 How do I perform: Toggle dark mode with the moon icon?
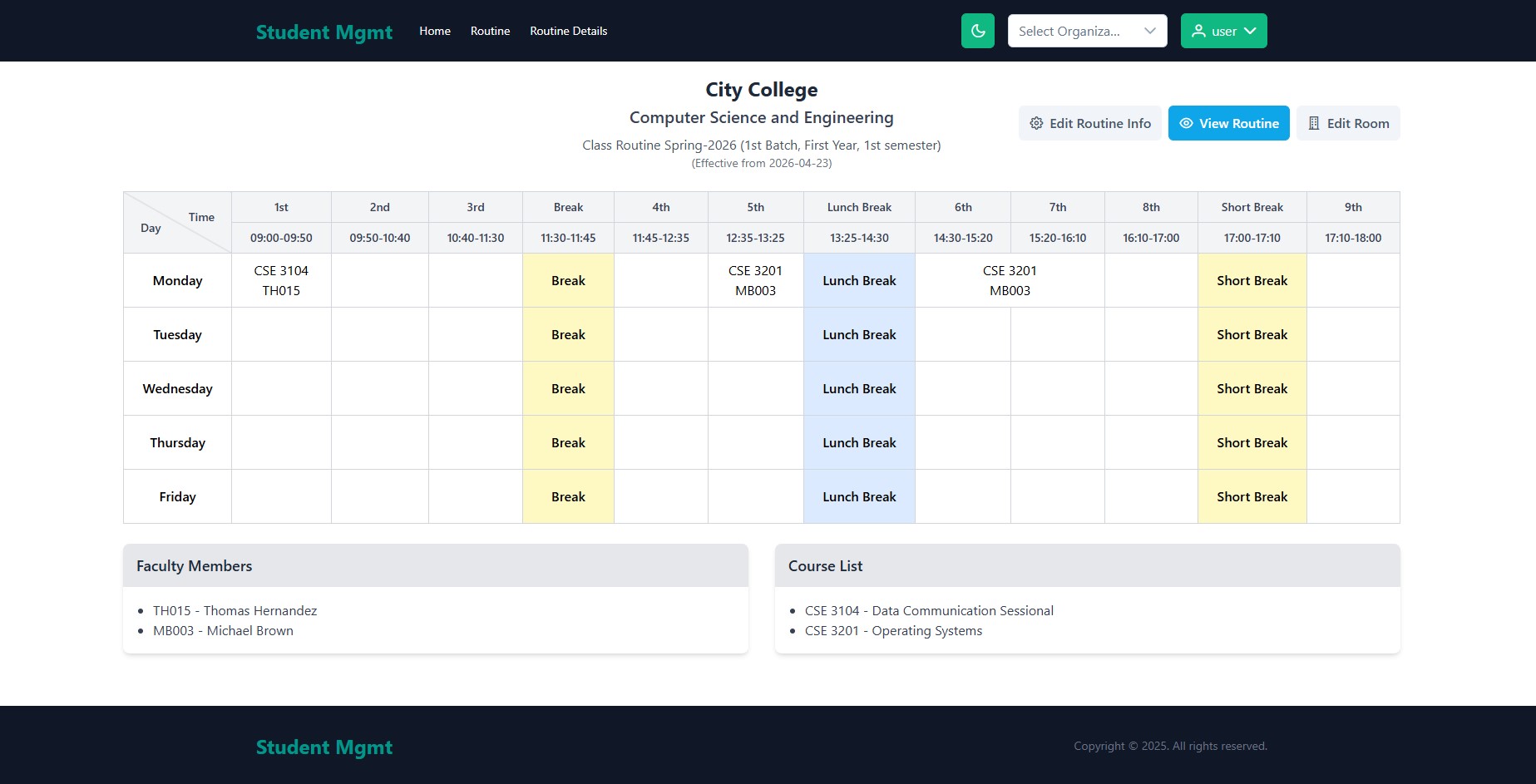coord(977,31)
